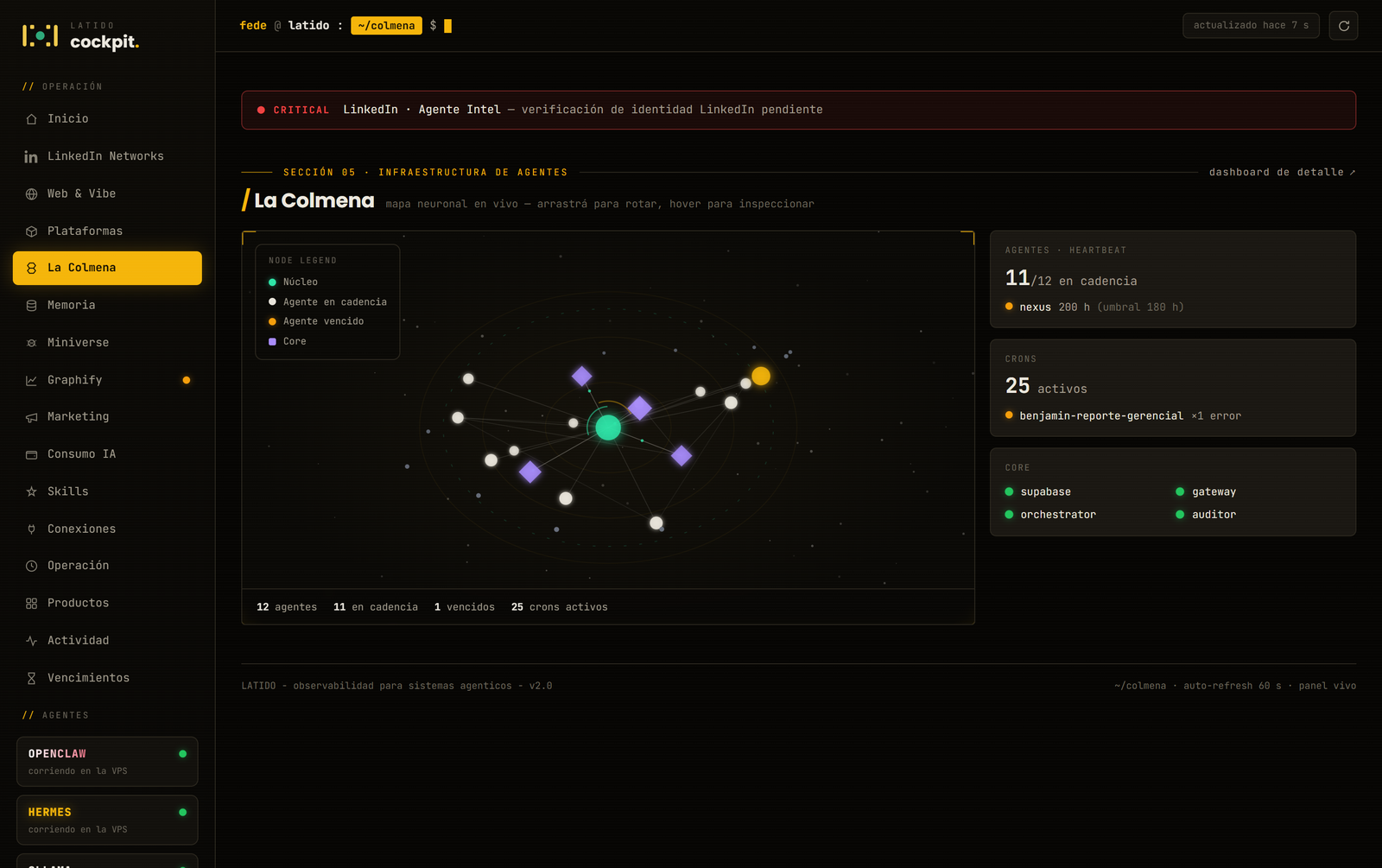Click the actualizado hace 7 s badge

tap(1251, 26)
